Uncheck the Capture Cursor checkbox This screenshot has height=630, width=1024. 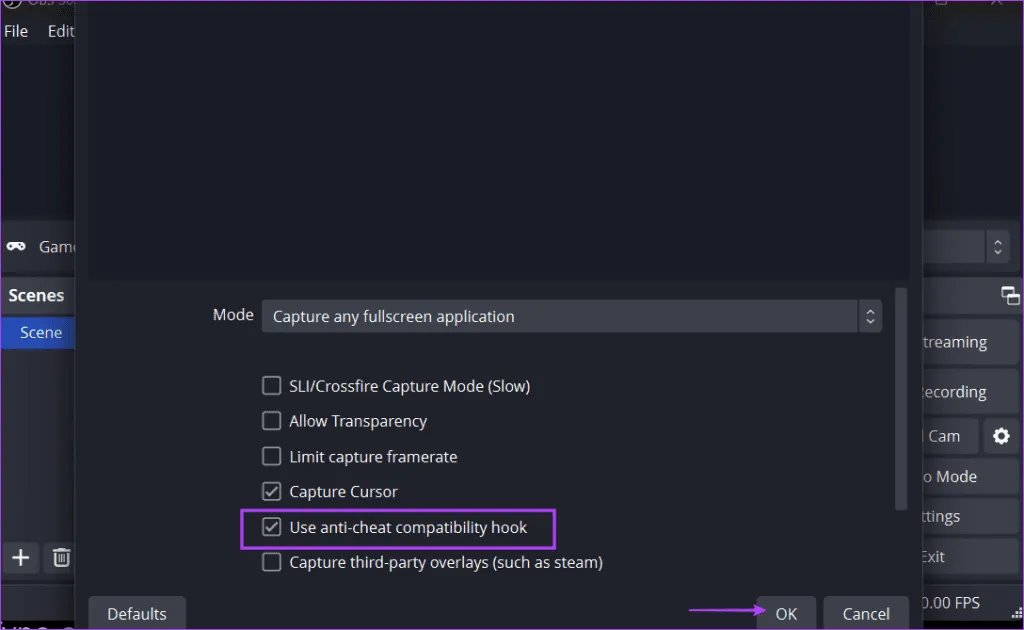coord(271,492)
